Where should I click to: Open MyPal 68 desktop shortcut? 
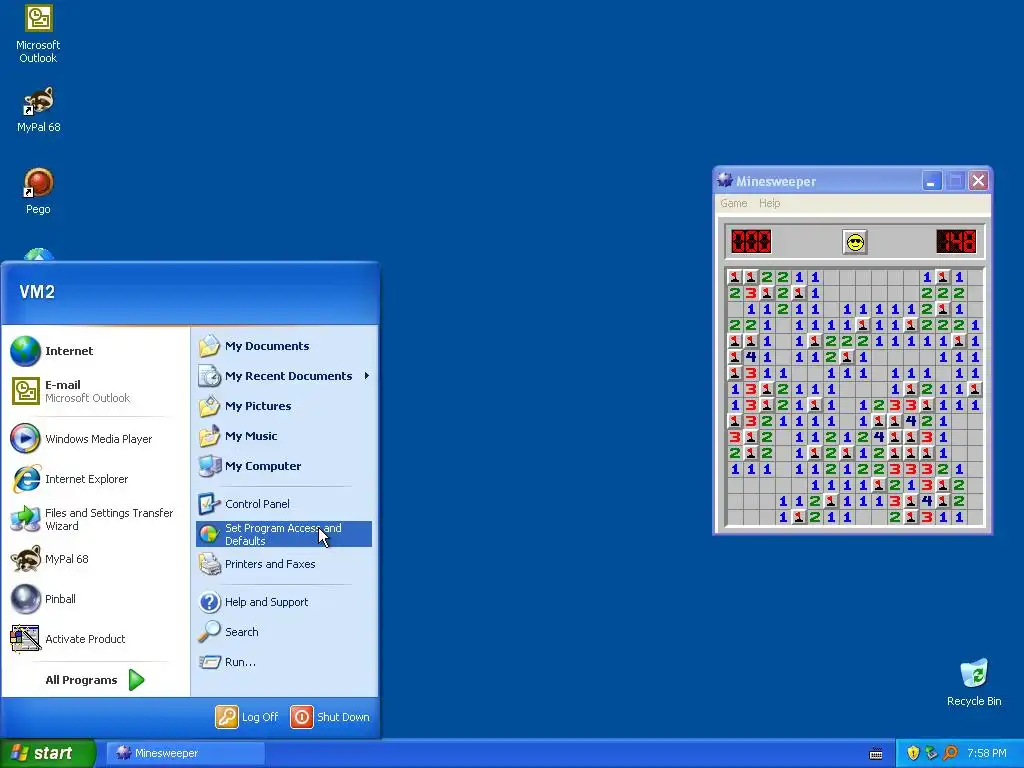coord(38,110)
